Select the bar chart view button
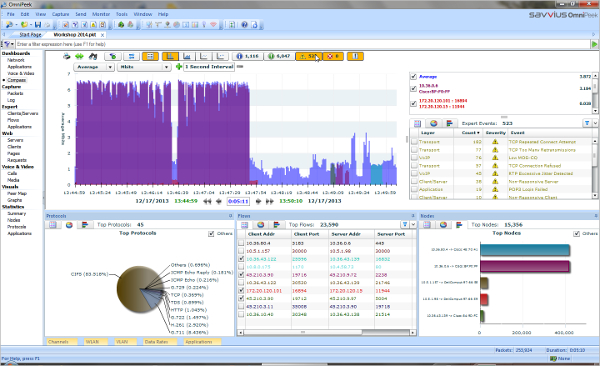The width and height of the screenshot is (600, 366). point(170,56)
